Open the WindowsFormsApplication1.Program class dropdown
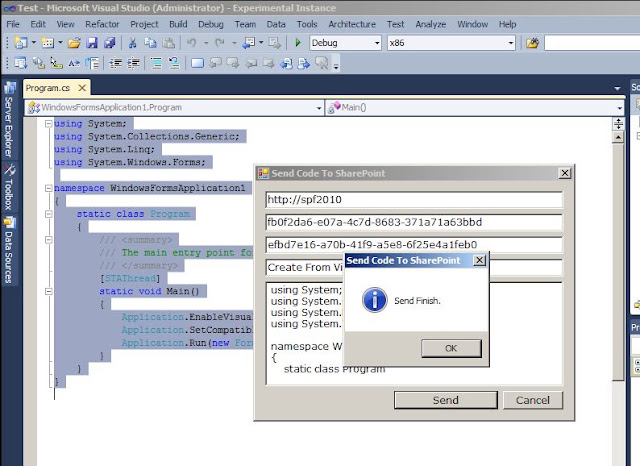Image resolution: width=640 pixels, height=466 pixels. pyautogui.click(x=175, y=108)
